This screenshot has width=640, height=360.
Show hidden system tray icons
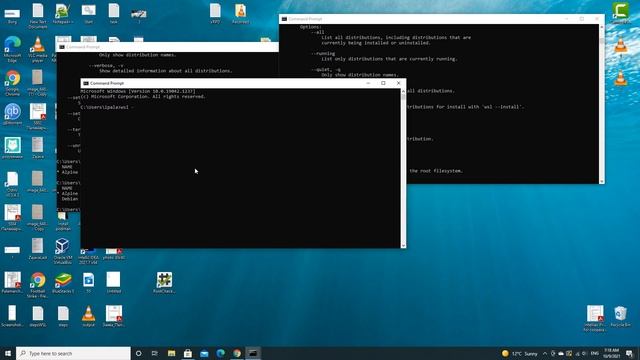coord(545,353)
